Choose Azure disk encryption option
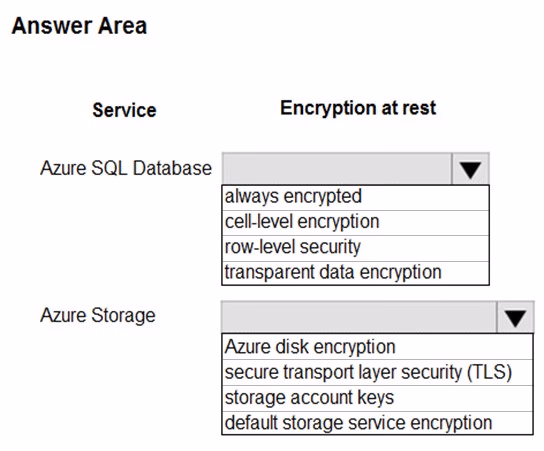 377,347
